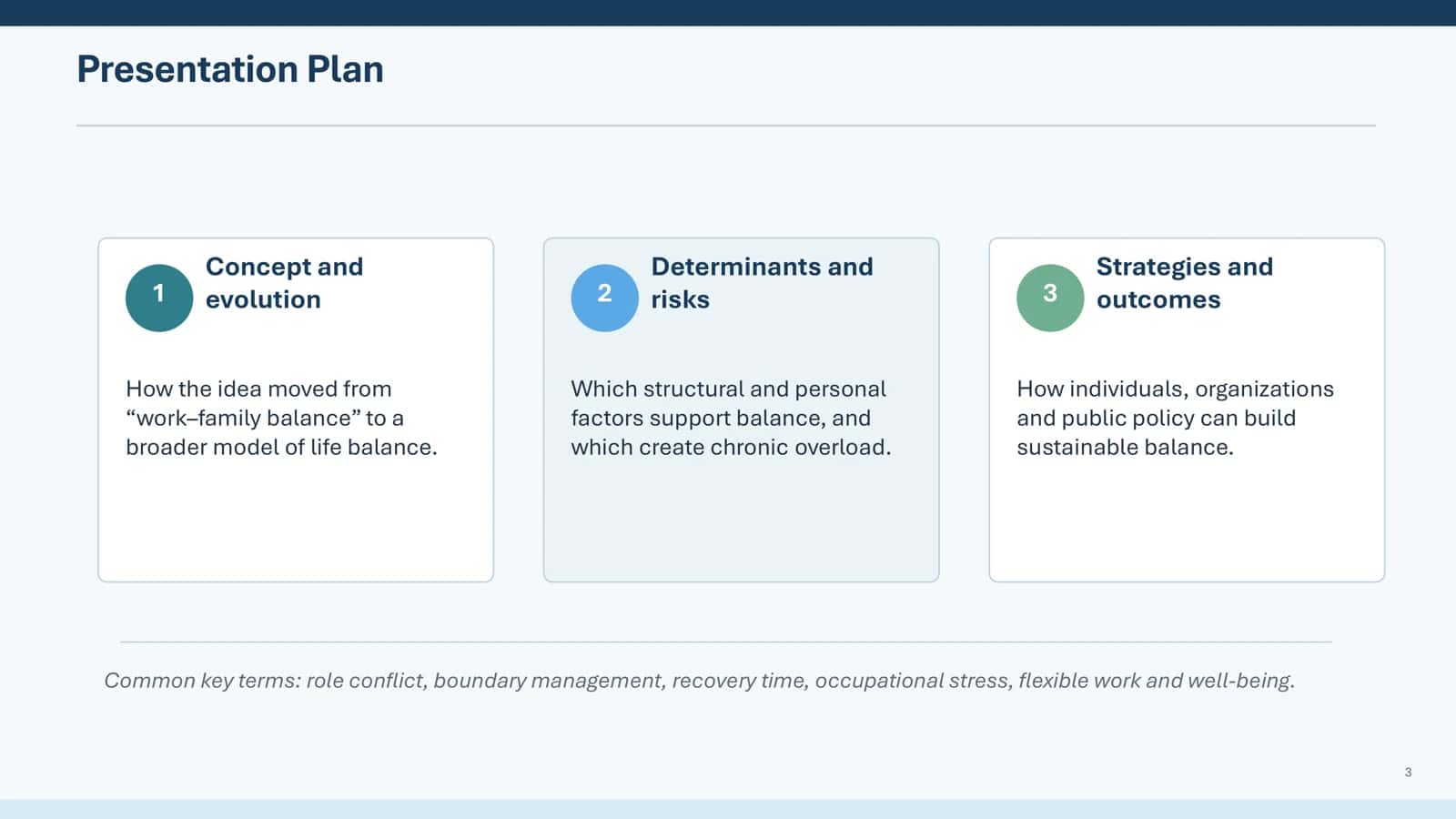Click the blue circle numbered 2
The image size is (1456, 819).
[604, 298]
